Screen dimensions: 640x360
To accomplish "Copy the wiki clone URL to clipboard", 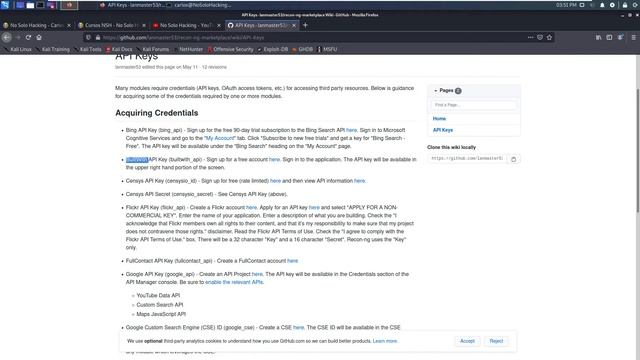I will (513, 159).
